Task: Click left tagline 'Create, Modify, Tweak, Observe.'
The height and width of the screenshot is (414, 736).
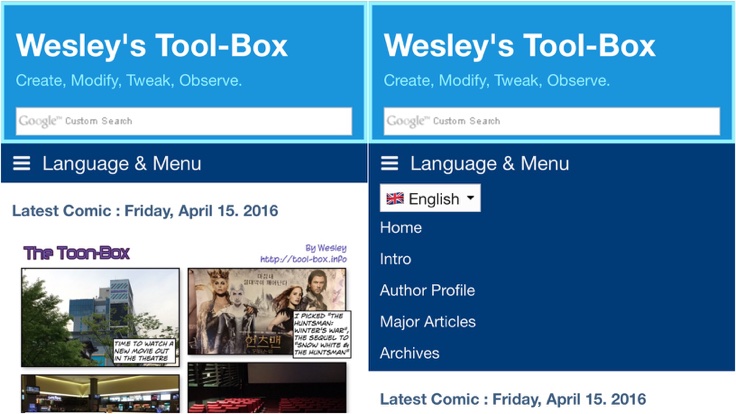Action: [x=129, y=81]
